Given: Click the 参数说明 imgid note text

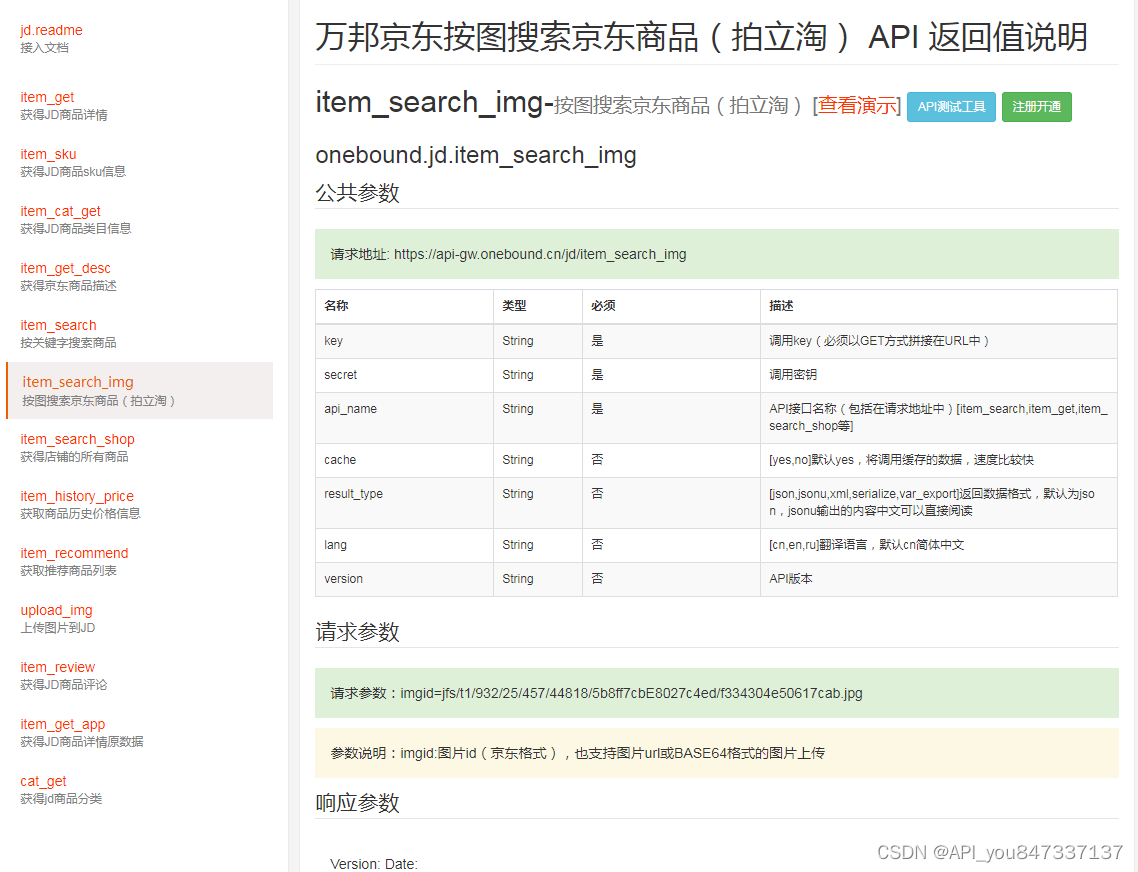Looking at the screenshot, I should click(577, 753).
